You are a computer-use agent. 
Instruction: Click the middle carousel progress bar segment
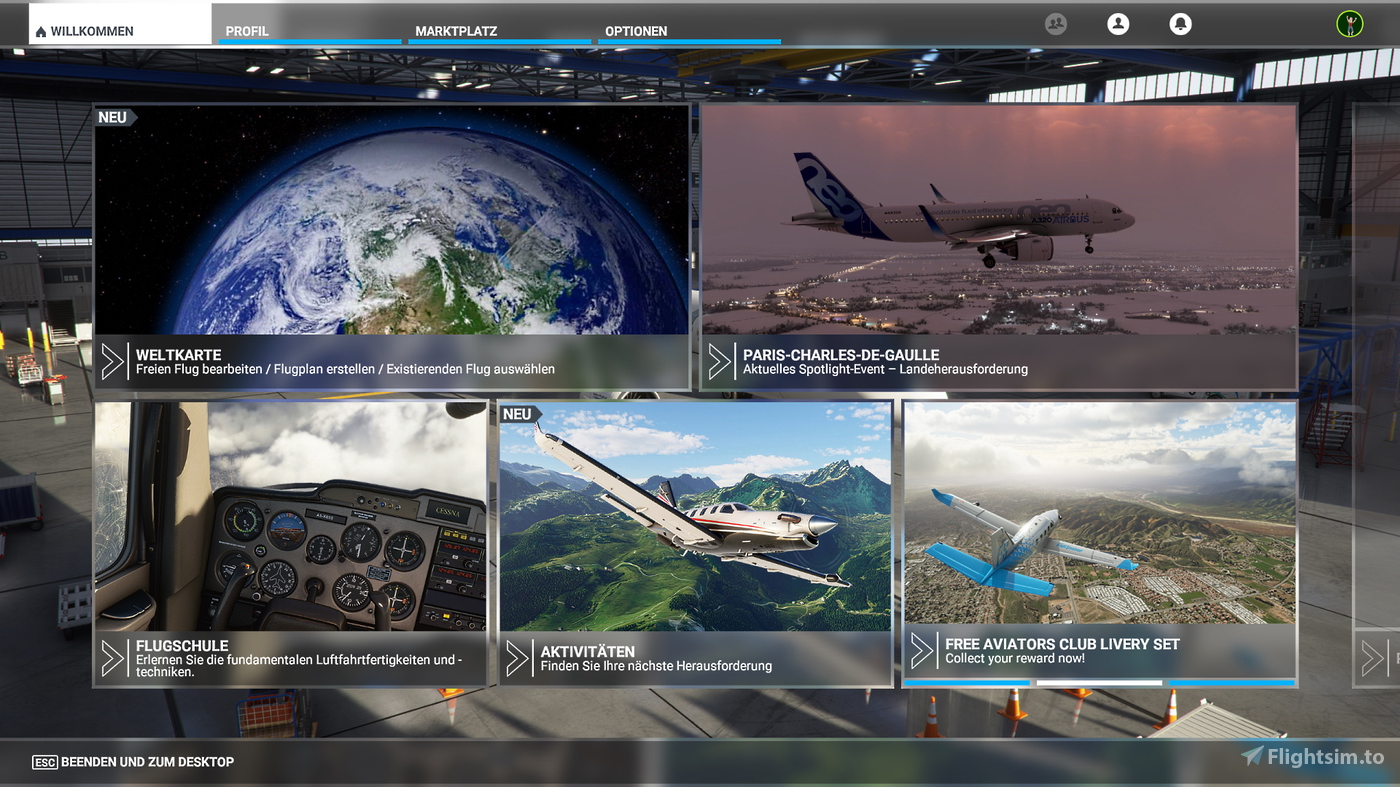(x=1097, y=682)
